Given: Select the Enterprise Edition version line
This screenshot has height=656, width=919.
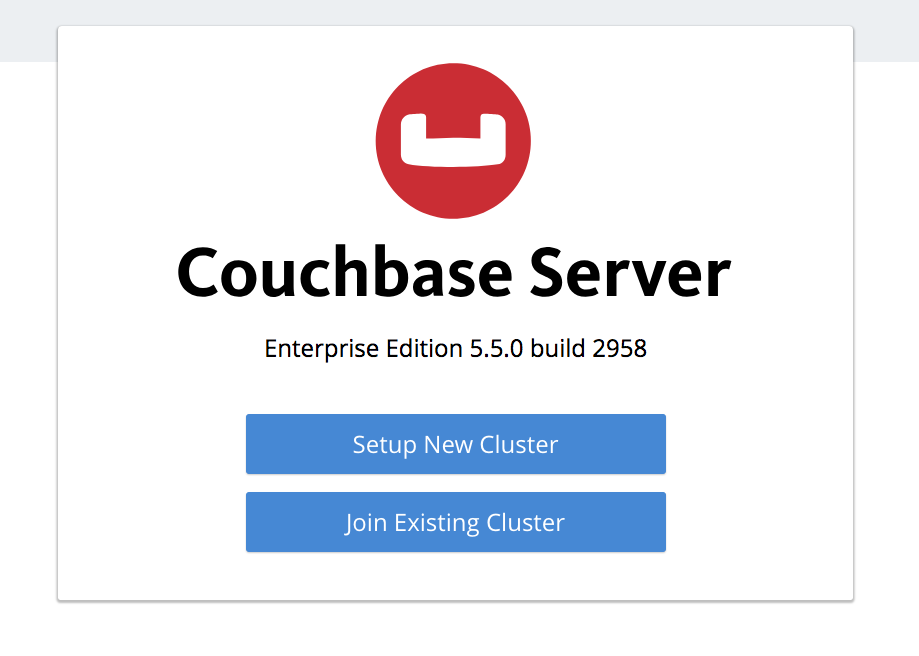Looking at the screenshot, I should pyautogui.click(x=455, y=349).
